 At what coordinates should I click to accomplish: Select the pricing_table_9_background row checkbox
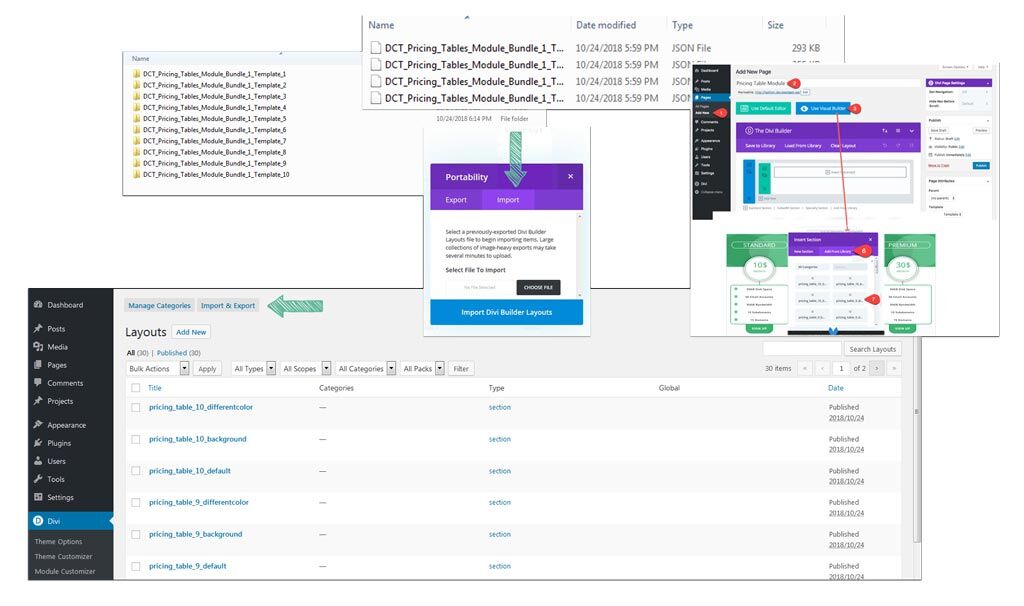(x=136, y=534)
